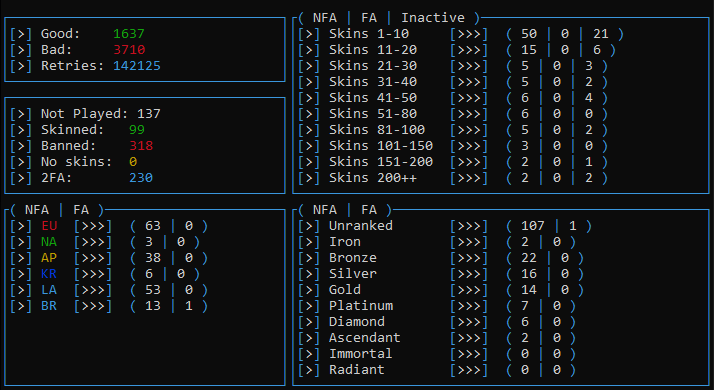Click the Ascendant rank label
Image resolution: width=714 pixels, height=390 pixels.
[365, 338]
